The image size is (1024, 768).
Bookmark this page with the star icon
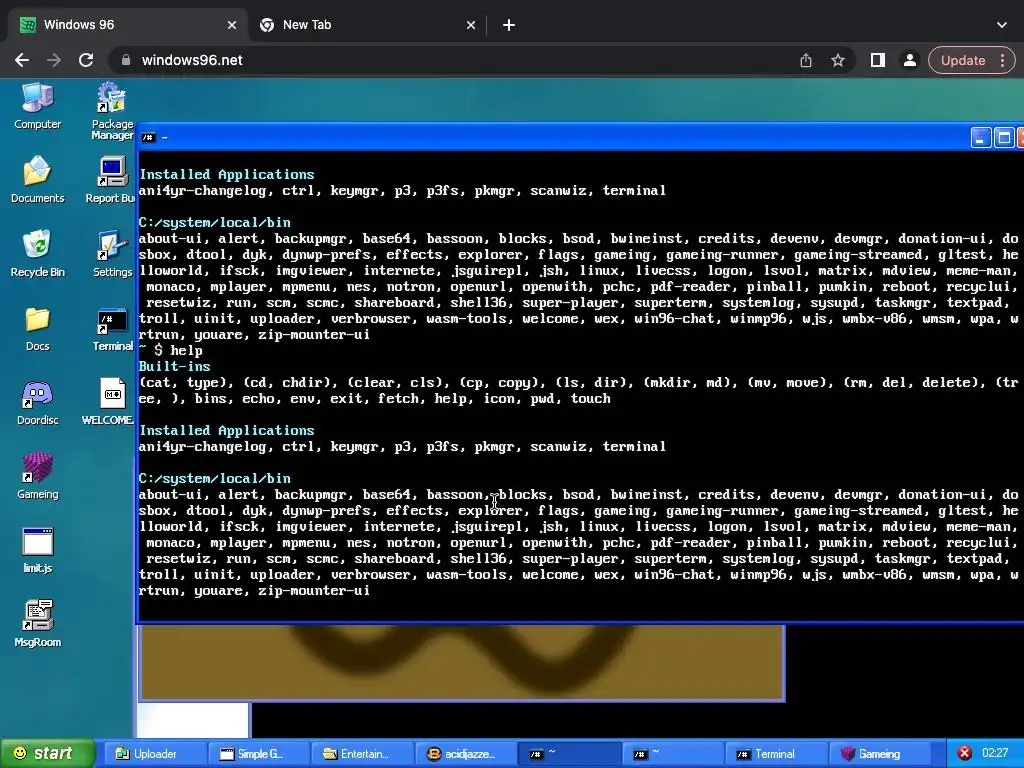838,60
